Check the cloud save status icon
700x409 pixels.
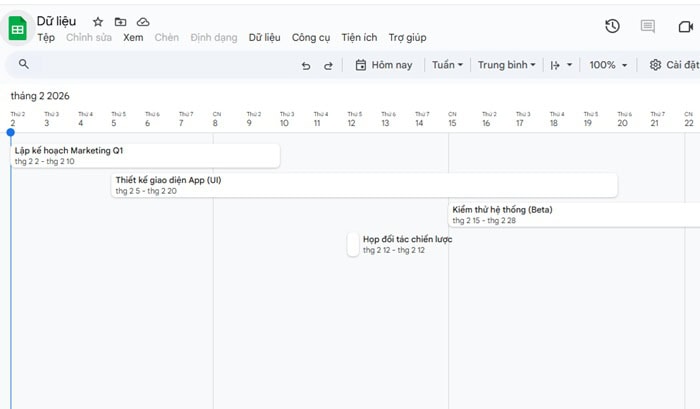point(143,21)
